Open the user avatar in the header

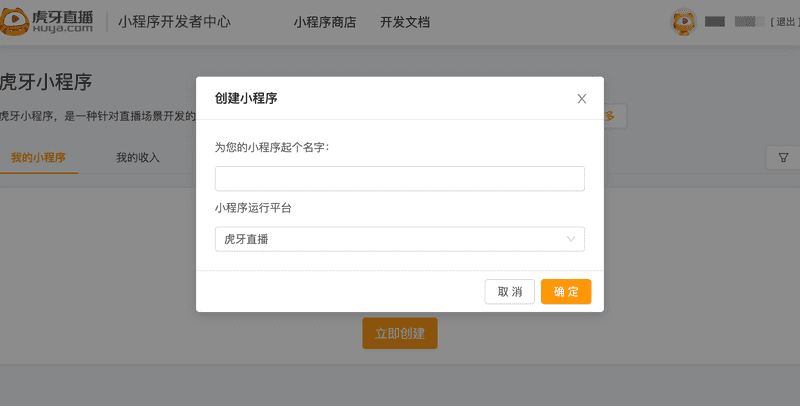[683, 22]
